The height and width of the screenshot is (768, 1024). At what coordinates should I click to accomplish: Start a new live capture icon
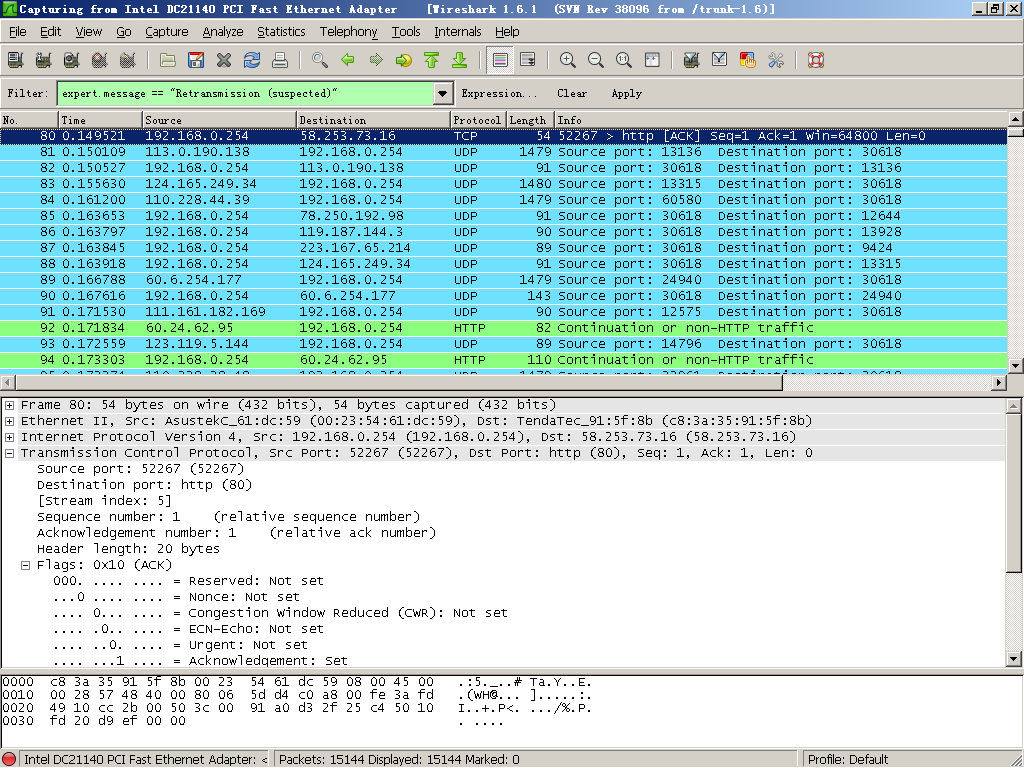click(x=71, y=60)
